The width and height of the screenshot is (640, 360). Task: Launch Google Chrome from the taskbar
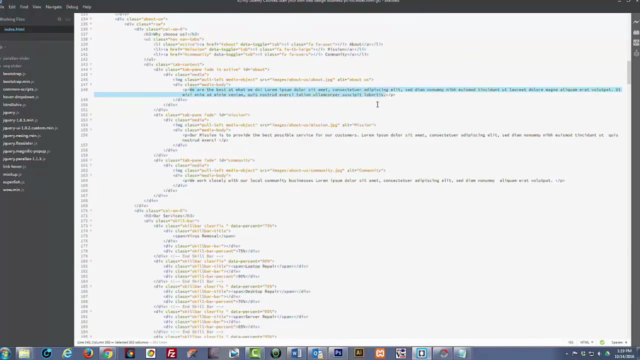pos(108,353)
